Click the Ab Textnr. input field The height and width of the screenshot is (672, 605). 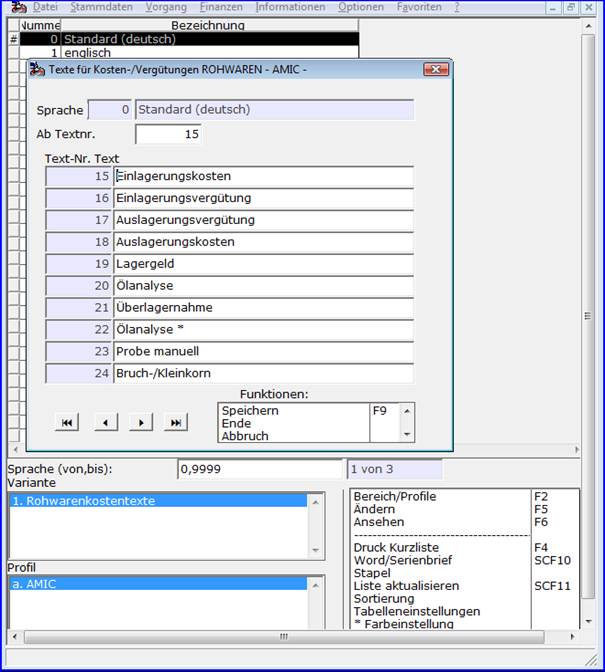(x=168, y=134)
